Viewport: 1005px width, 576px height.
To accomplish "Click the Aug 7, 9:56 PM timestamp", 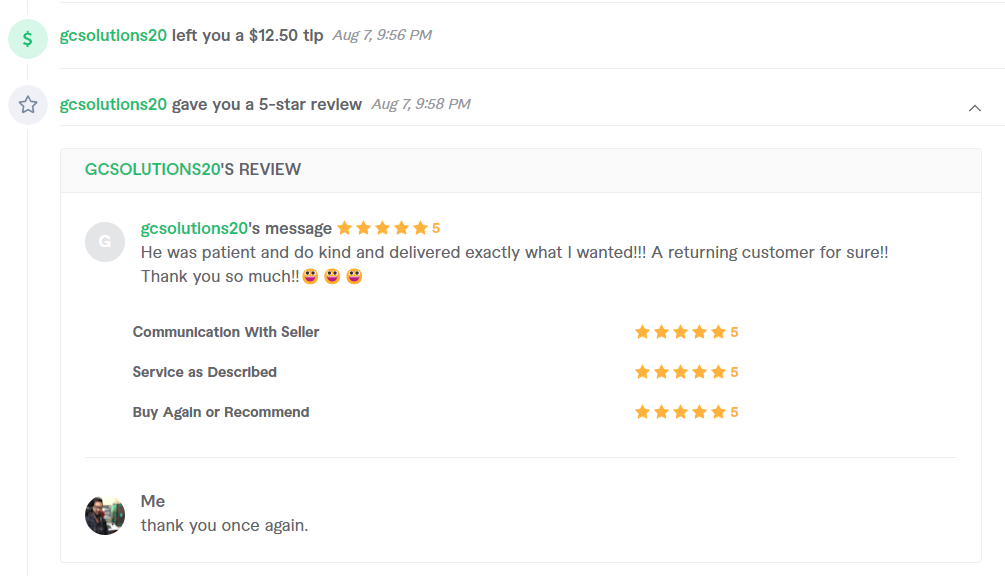I will (x=382, y=35).
